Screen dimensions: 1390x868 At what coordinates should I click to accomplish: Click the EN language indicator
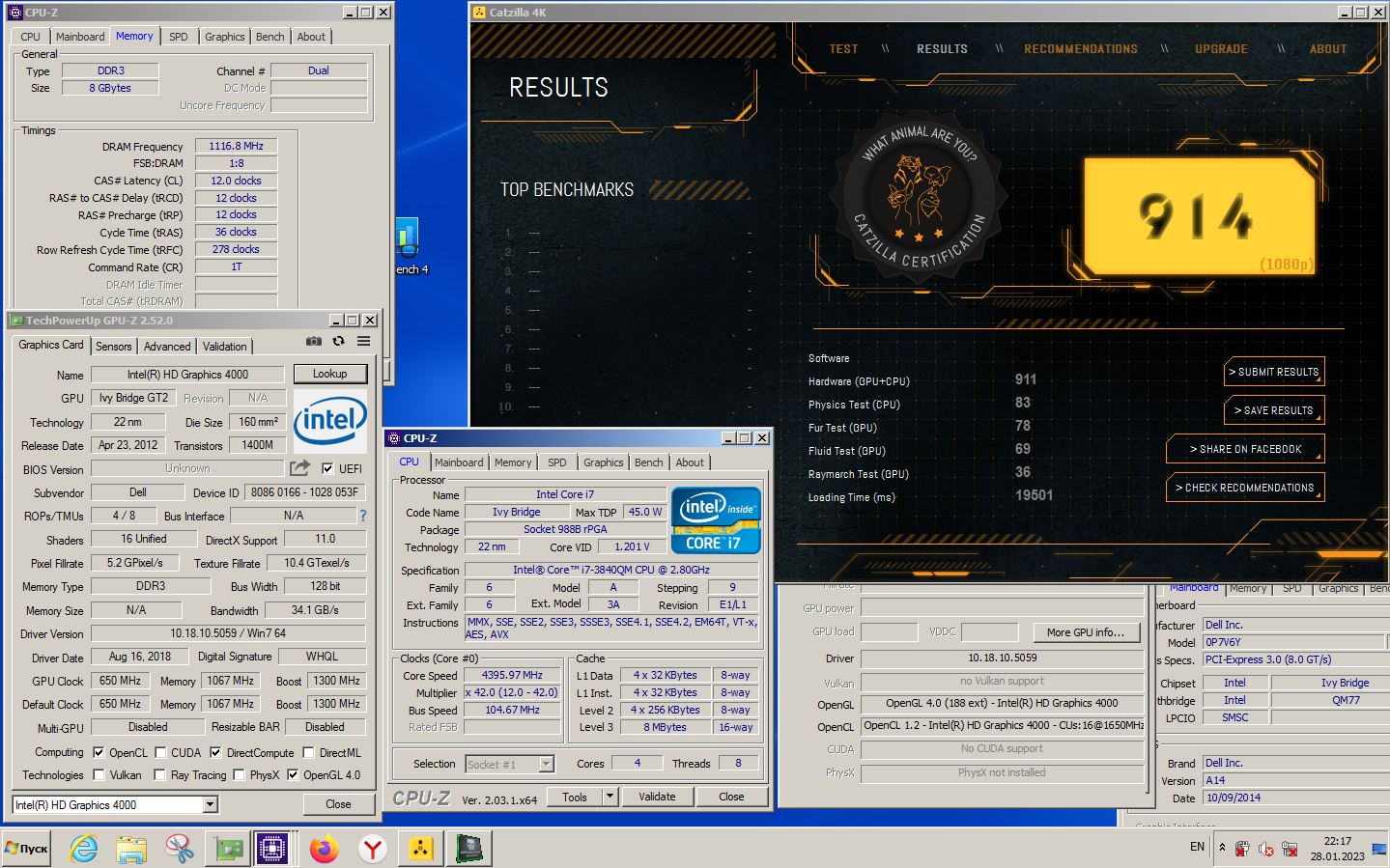[x=1197, y=847]
